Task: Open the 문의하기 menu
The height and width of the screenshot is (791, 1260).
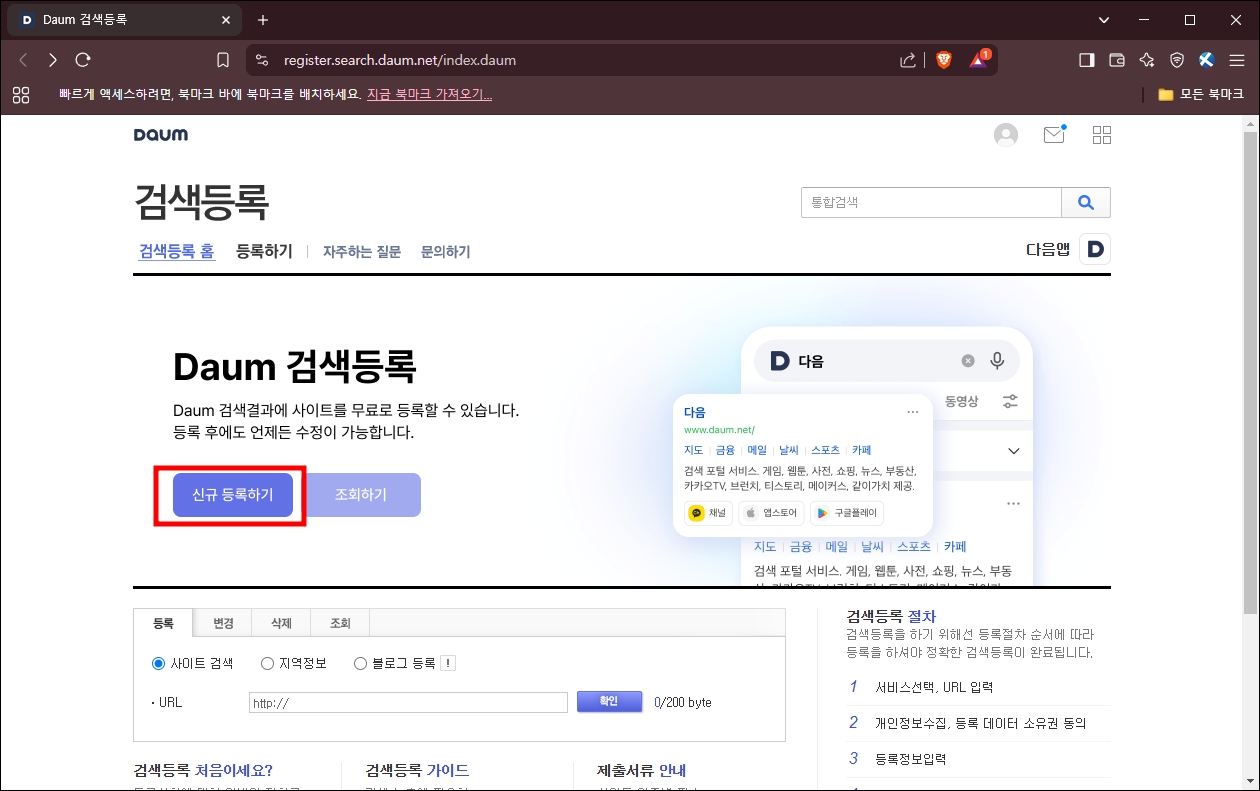Action: [446, 252]
